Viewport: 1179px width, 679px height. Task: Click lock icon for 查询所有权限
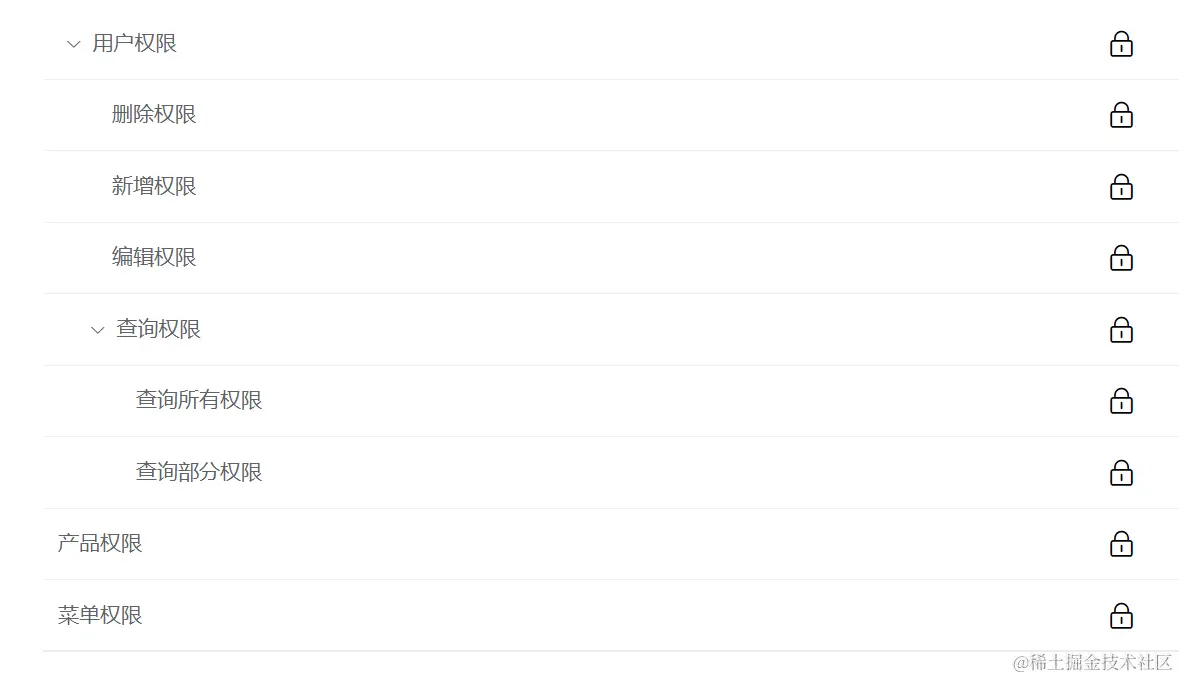(1121, 401)
